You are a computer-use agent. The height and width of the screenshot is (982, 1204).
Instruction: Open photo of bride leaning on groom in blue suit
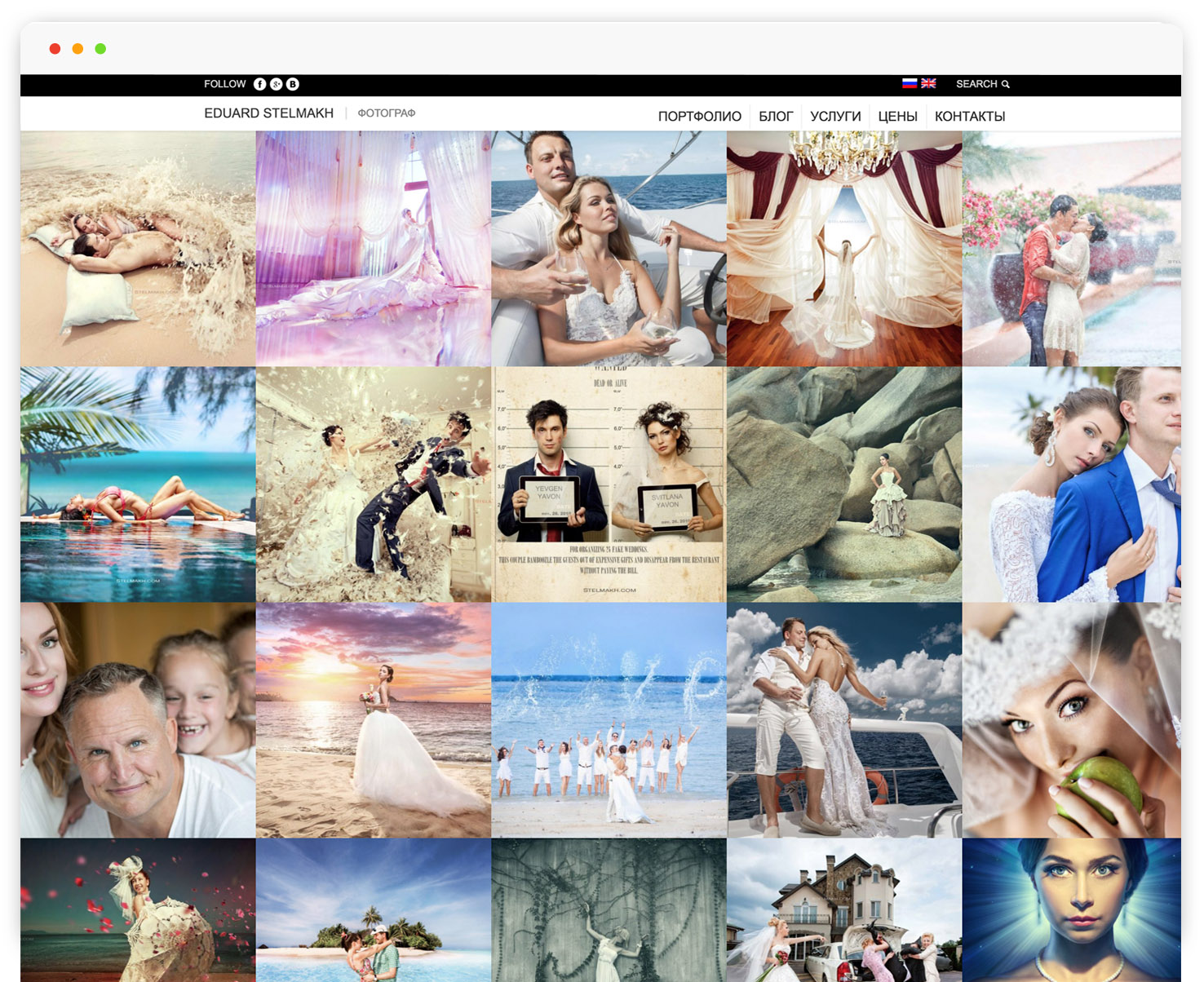(1072, 484)
